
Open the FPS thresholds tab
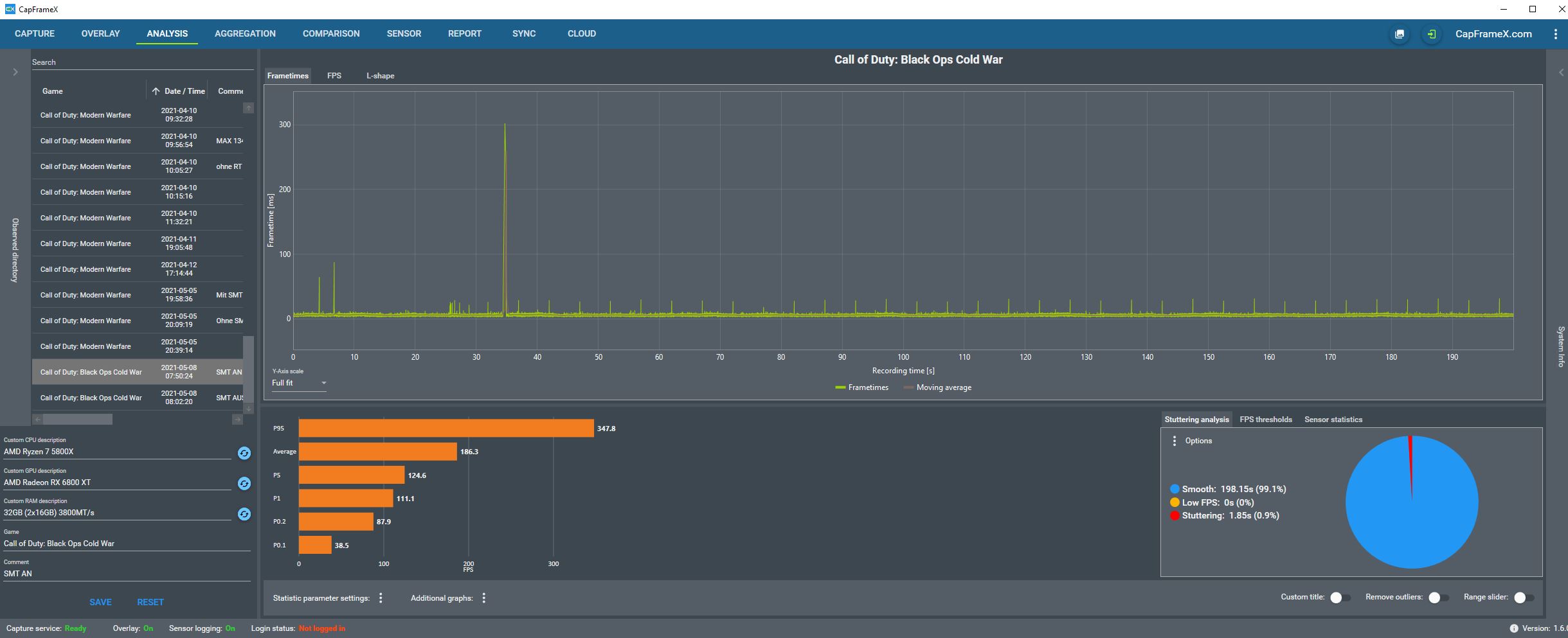tap(1266, 420)
